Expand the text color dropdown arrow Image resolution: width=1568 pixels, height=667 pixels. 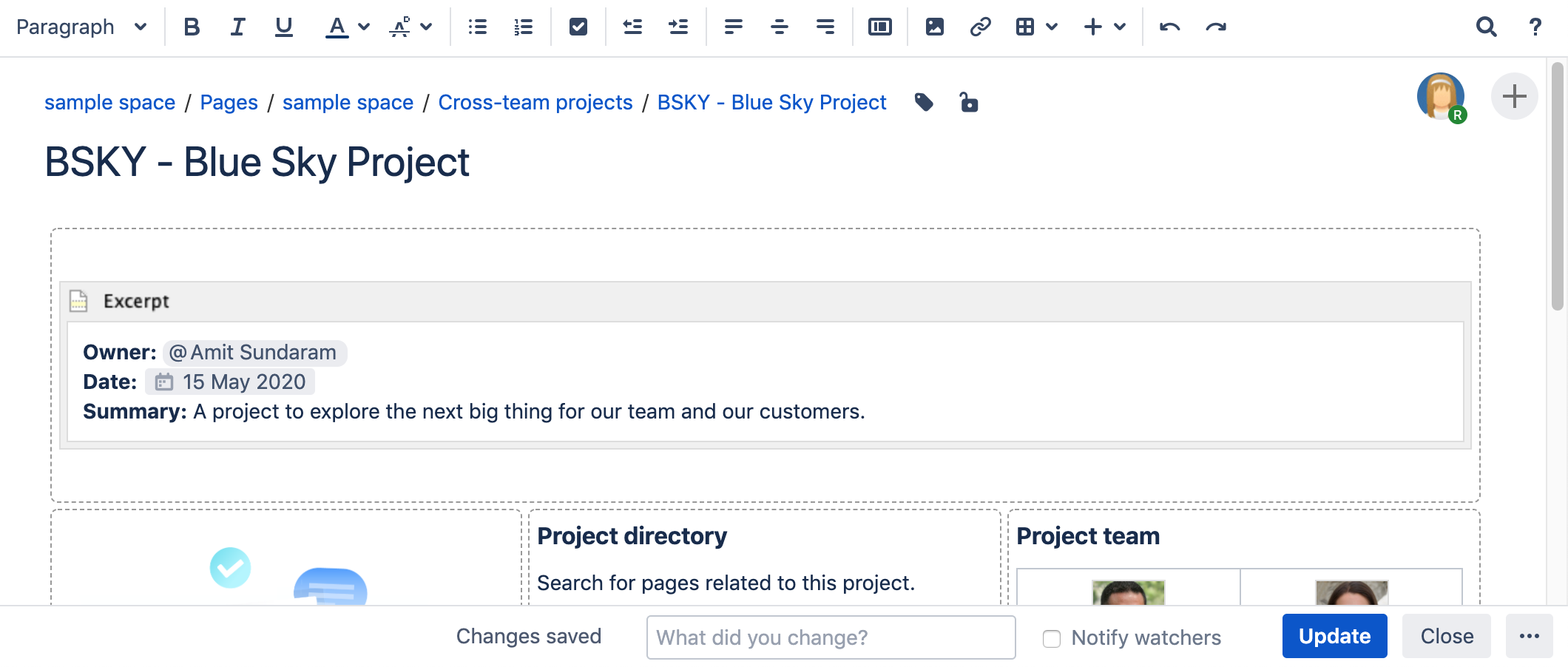(364, 27)
